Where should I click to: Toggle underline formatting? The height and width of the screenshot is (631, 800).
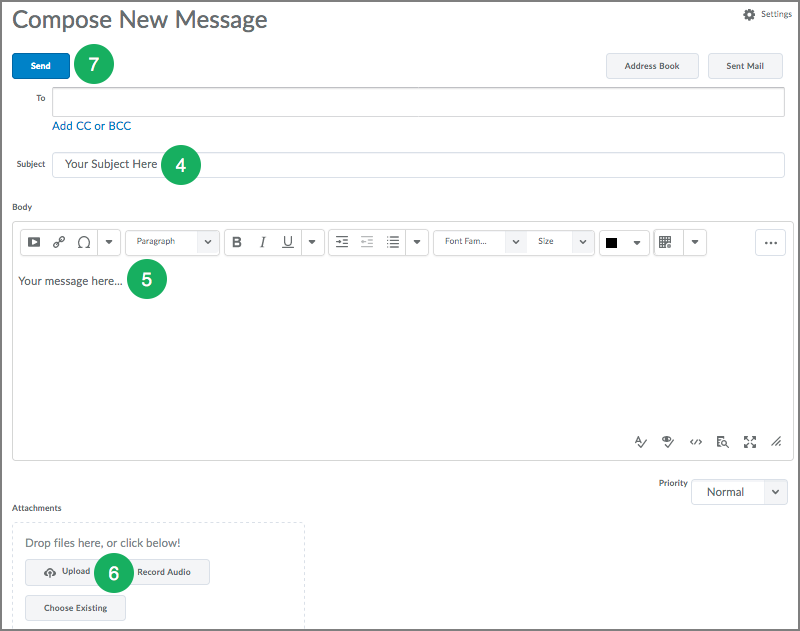(x=287, y=242)
